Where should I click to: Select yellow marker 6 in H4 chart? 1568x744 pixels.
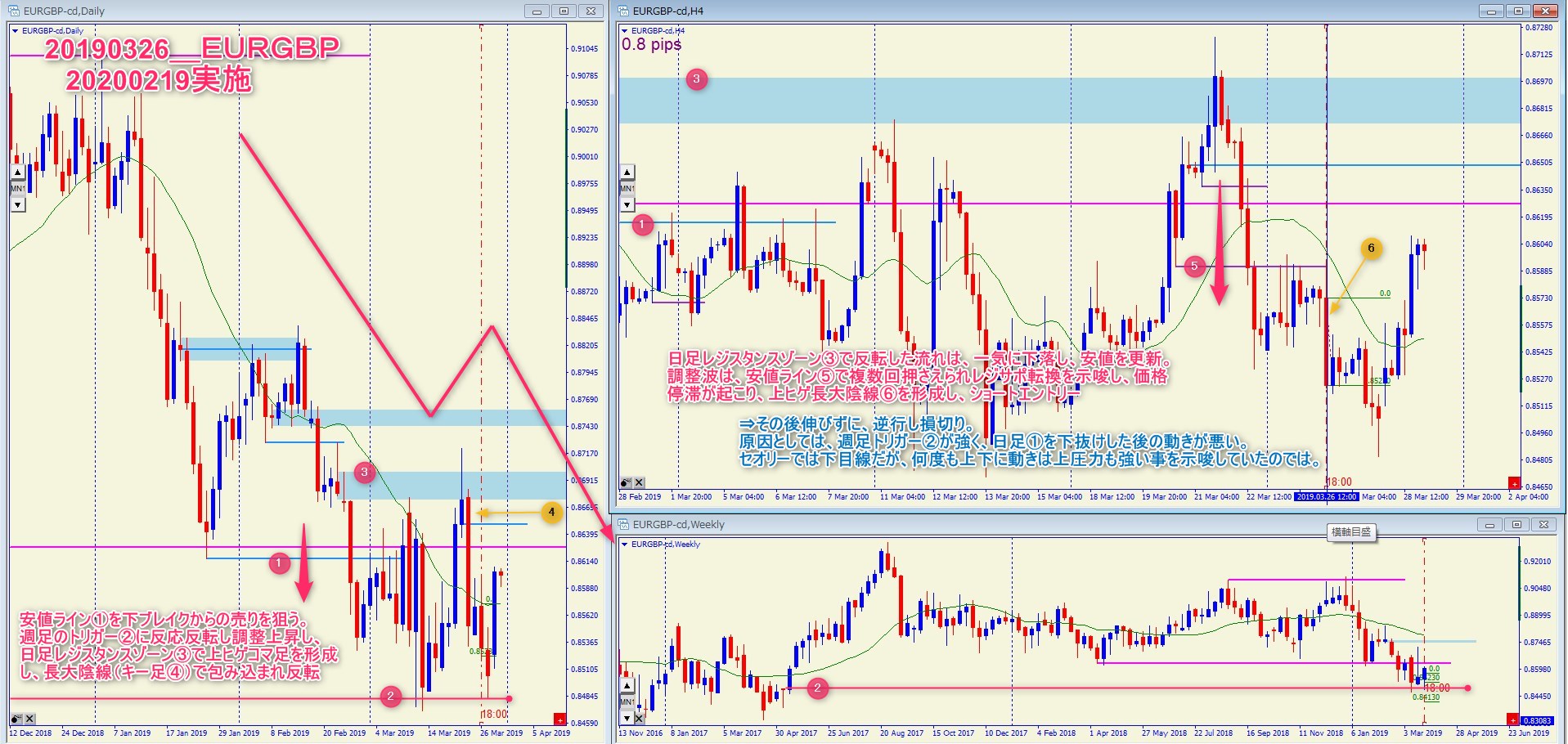1371,249
